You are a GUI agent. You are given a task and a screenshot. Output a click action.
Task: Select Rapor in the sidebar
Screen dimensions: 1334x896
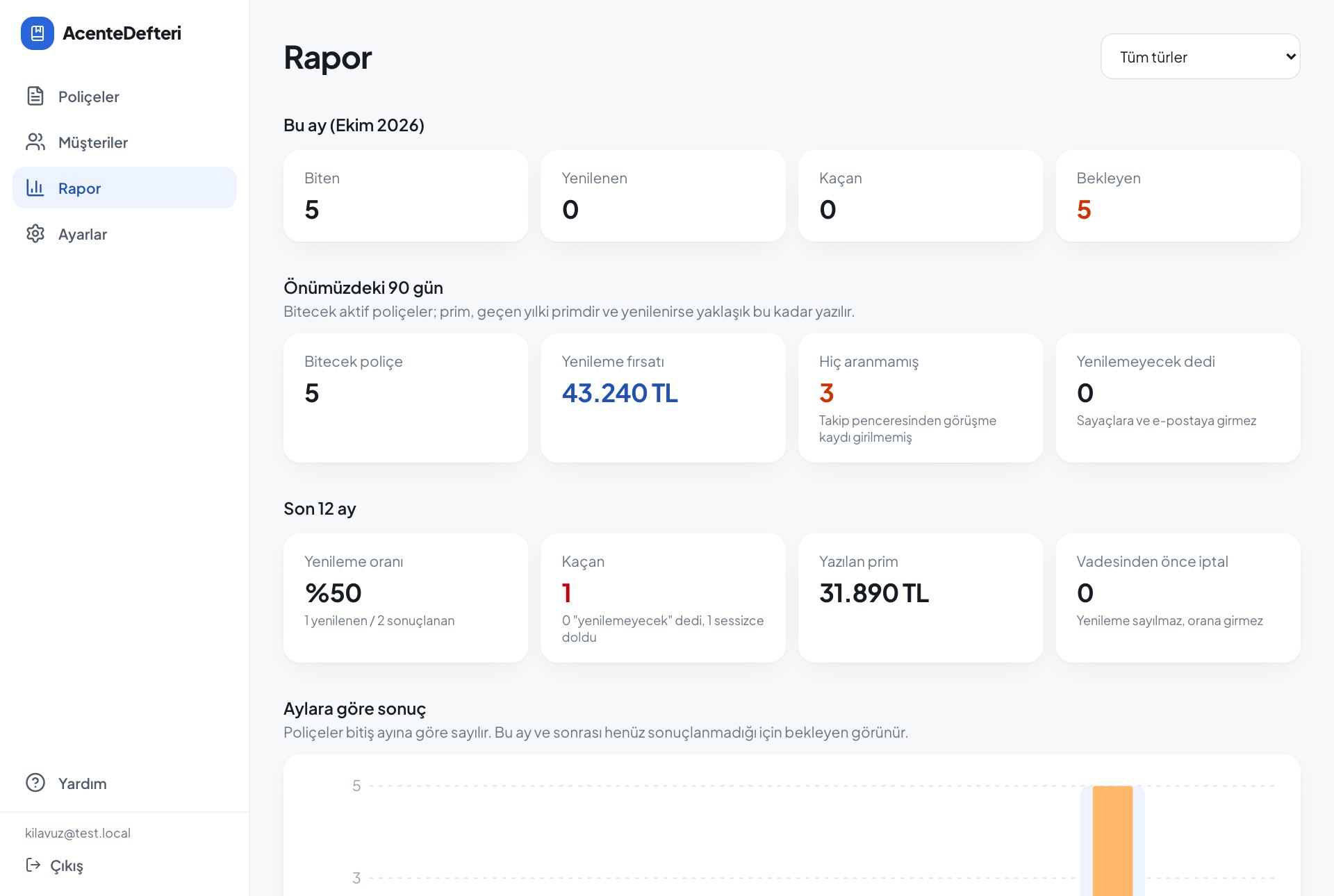(x=124, y=188)
